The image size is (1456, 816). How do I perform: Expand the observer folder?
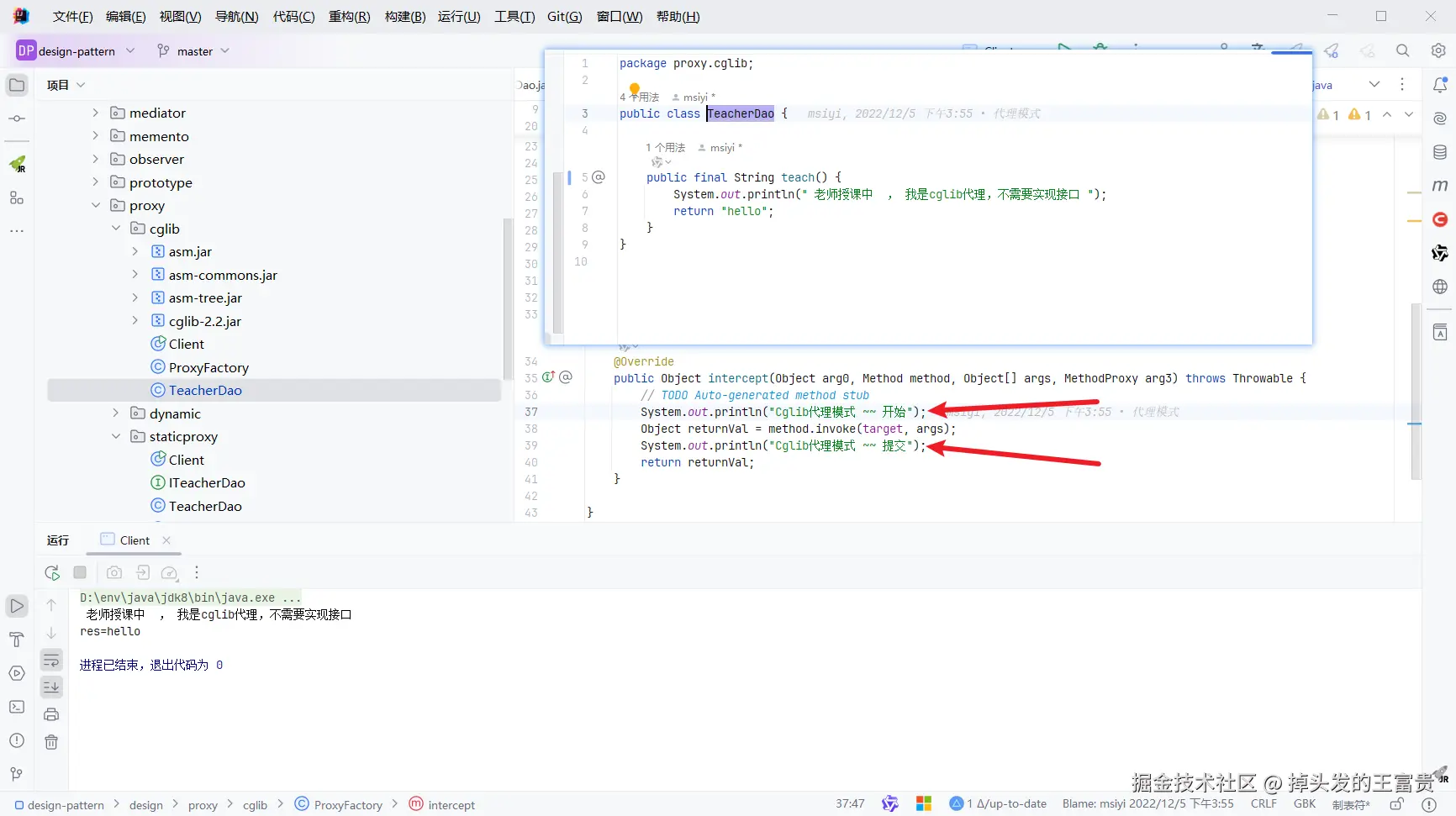click(96, 159)
